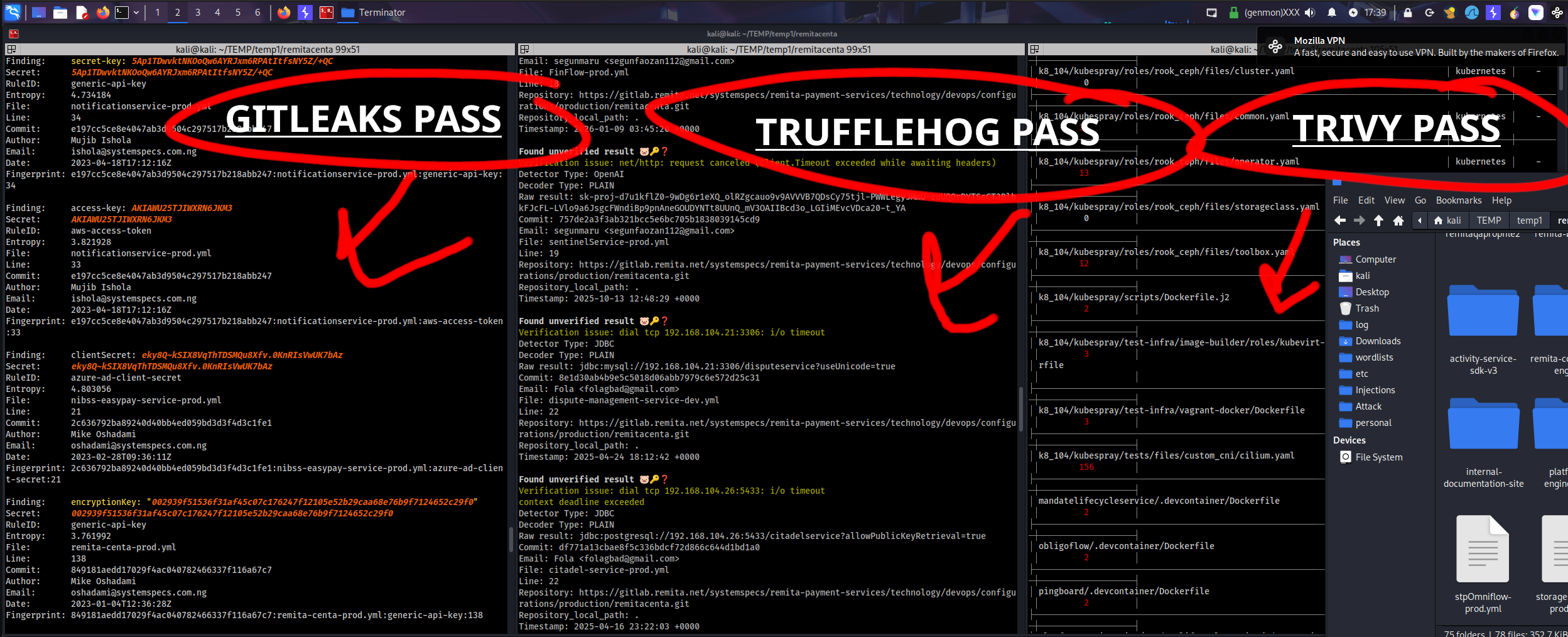Click the Home icon in file manager toolbar
Screen dimensions: 1568x637
[1398, 220]
